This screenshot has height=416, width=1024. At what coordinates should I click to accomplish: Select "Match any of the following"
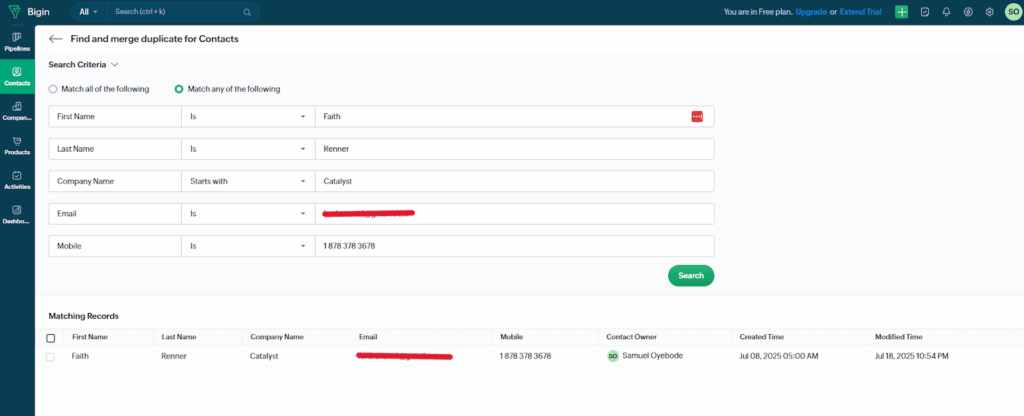(179, 89)
